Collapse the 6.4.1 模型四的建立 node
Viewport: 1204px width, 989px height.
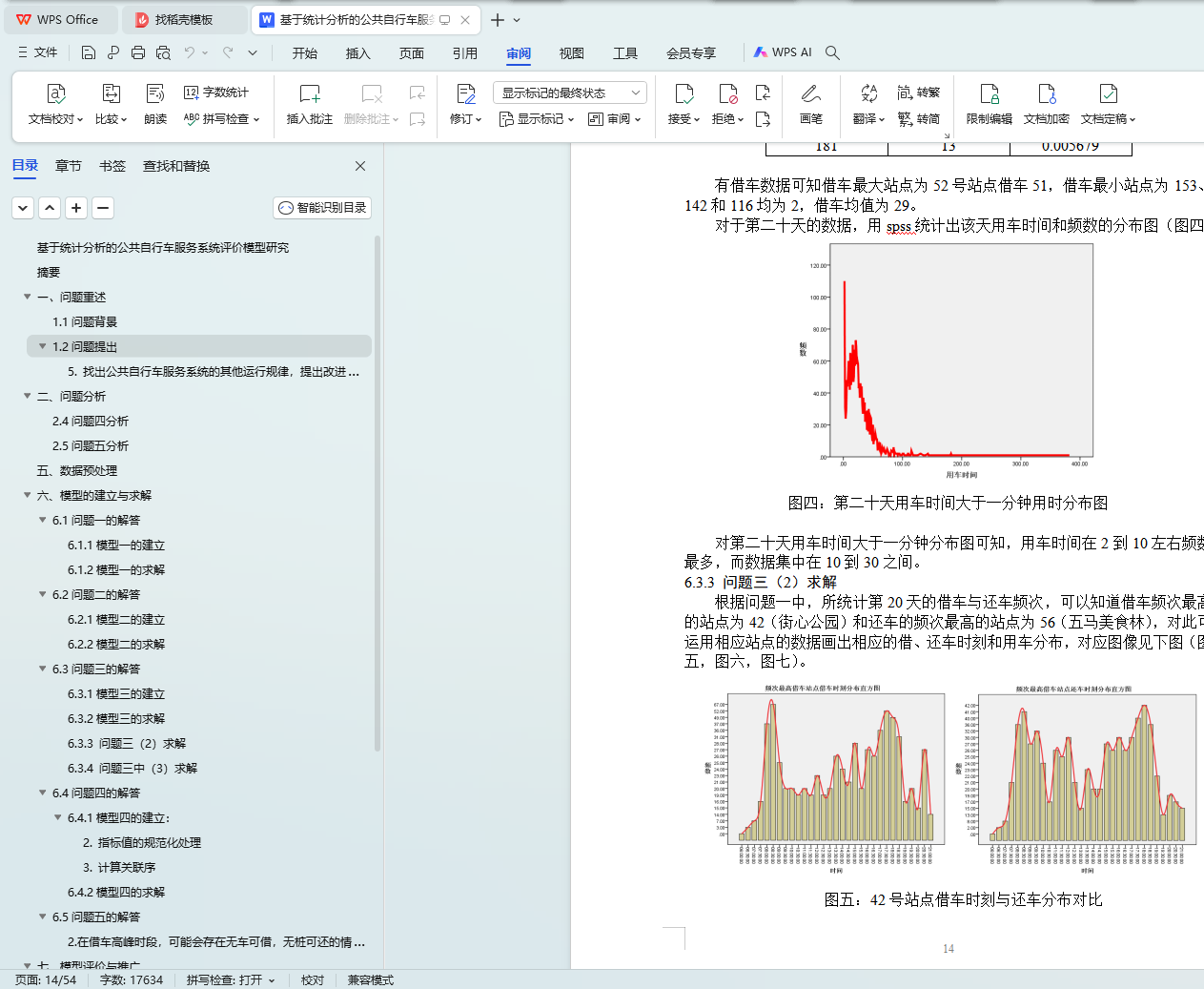[x=58, y=817]
